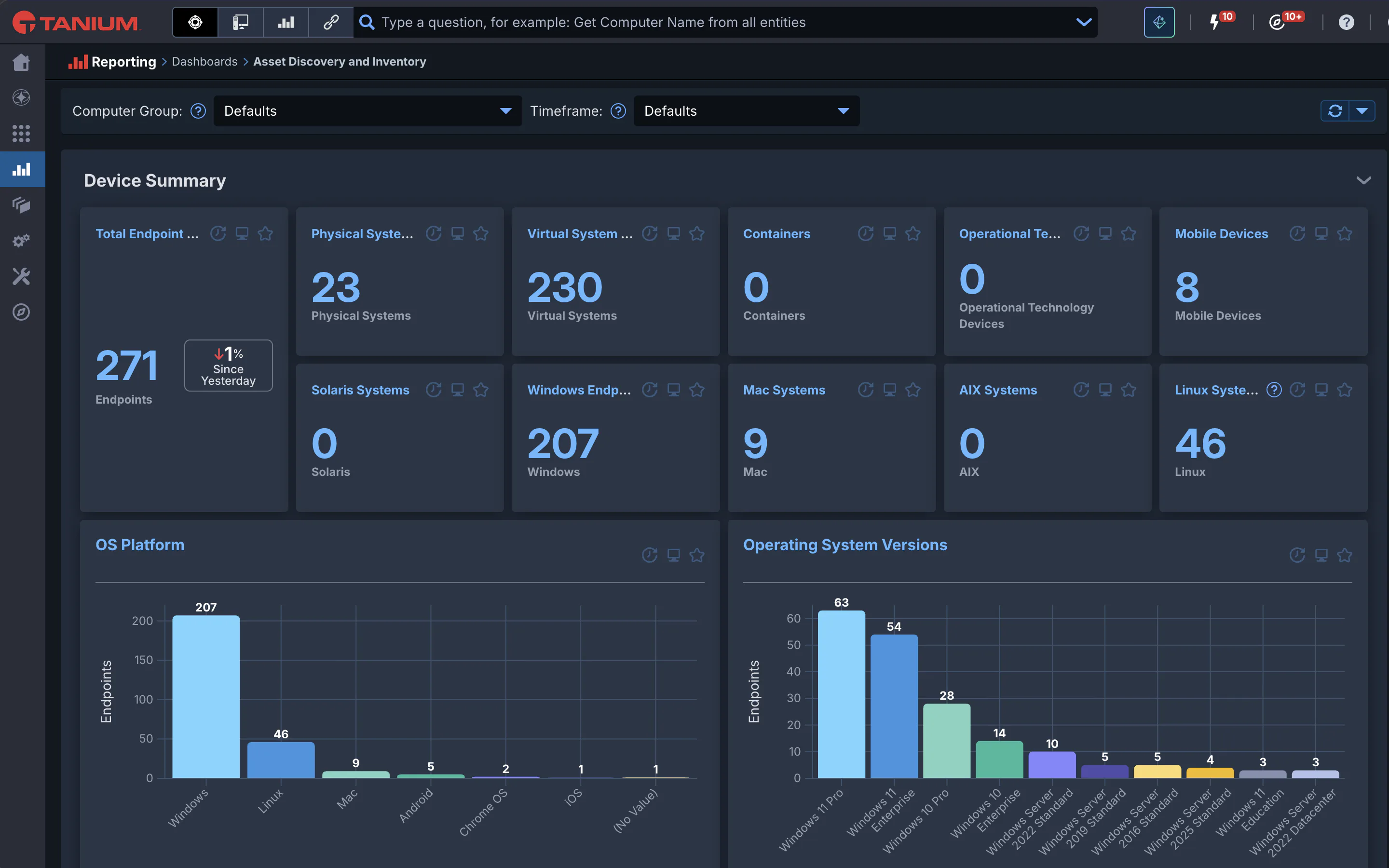This screenshot has width=1389, height=868.
Task: Open the gears administration sidebar icon
Action: pos(21,241)
